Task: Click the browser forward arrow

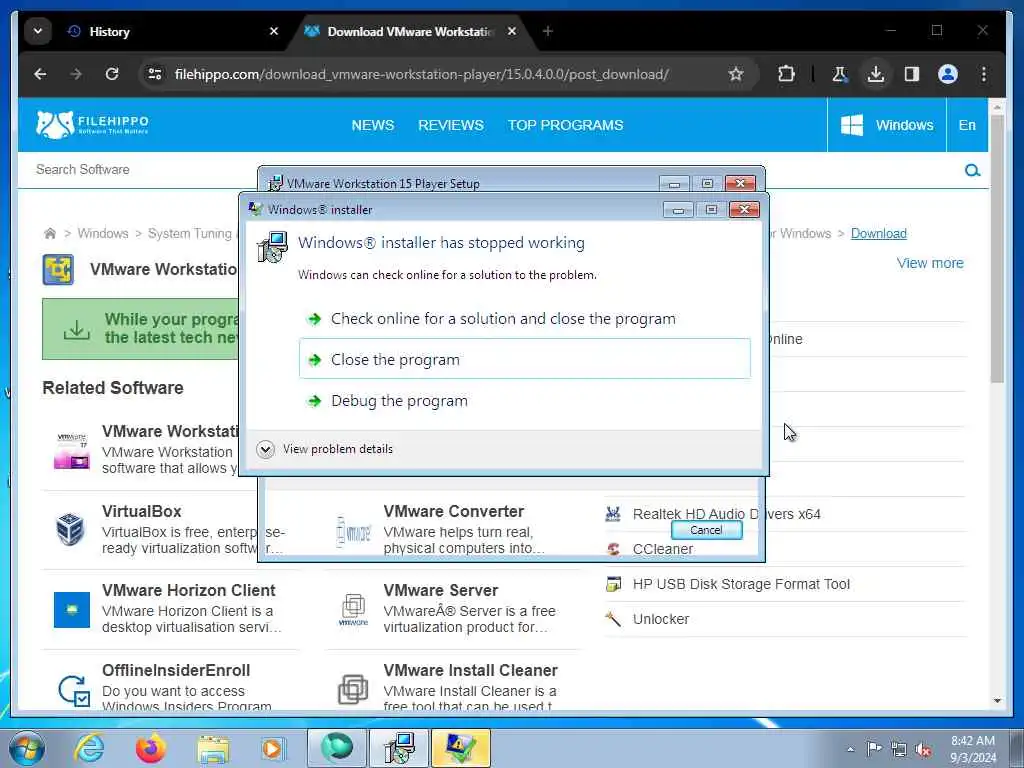Action: point(76,74)
